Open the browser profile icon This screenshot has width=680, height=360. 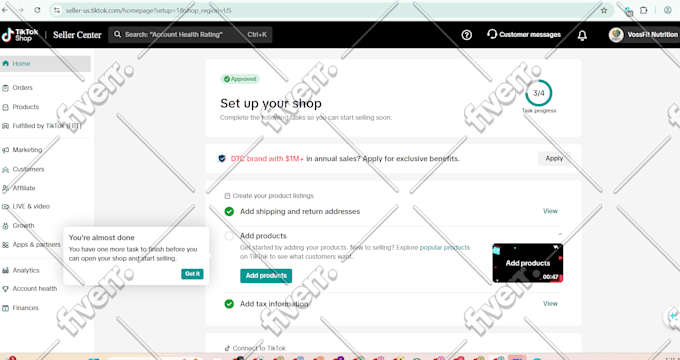coord(667,10)
